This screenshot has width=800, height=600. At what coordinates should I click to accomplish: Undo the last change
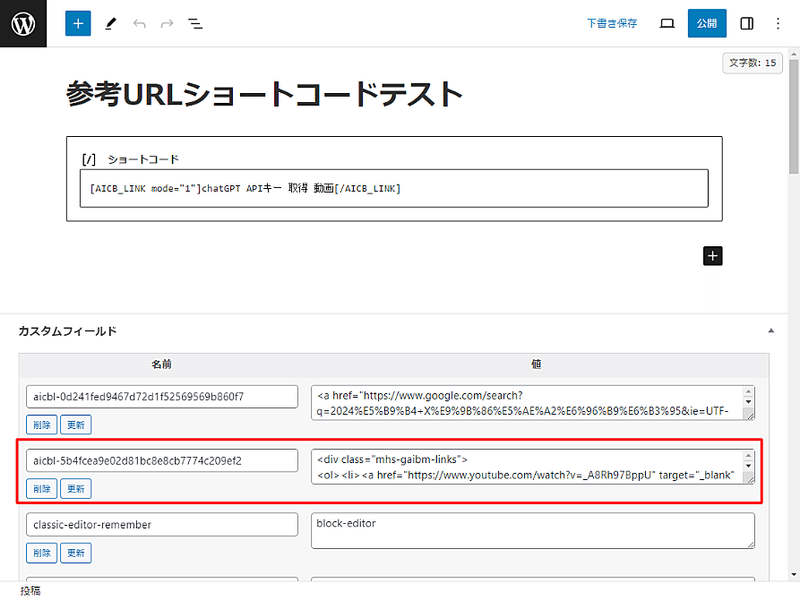[x=139, y=23]
